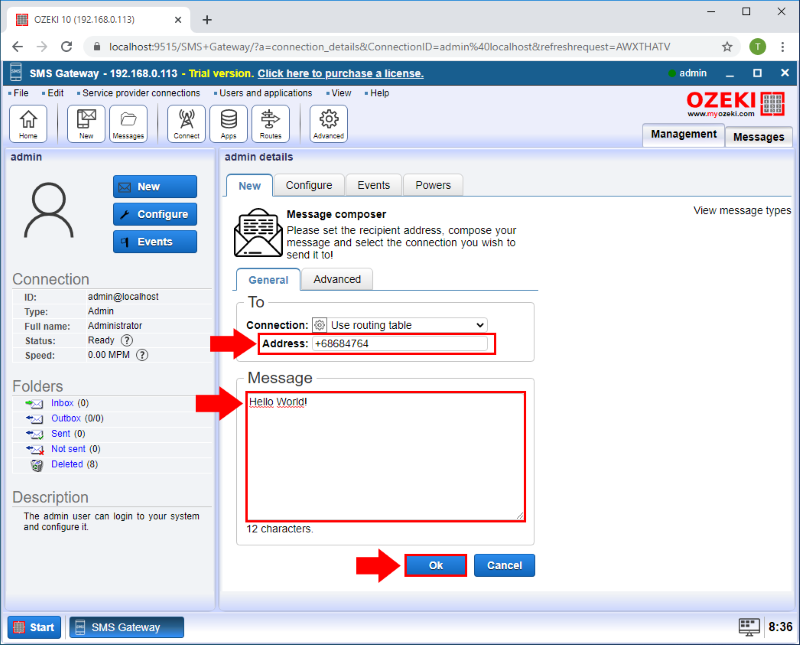Click the browser URL address bar
Viewport: 800px width, 645px height.
pos(389,47)
